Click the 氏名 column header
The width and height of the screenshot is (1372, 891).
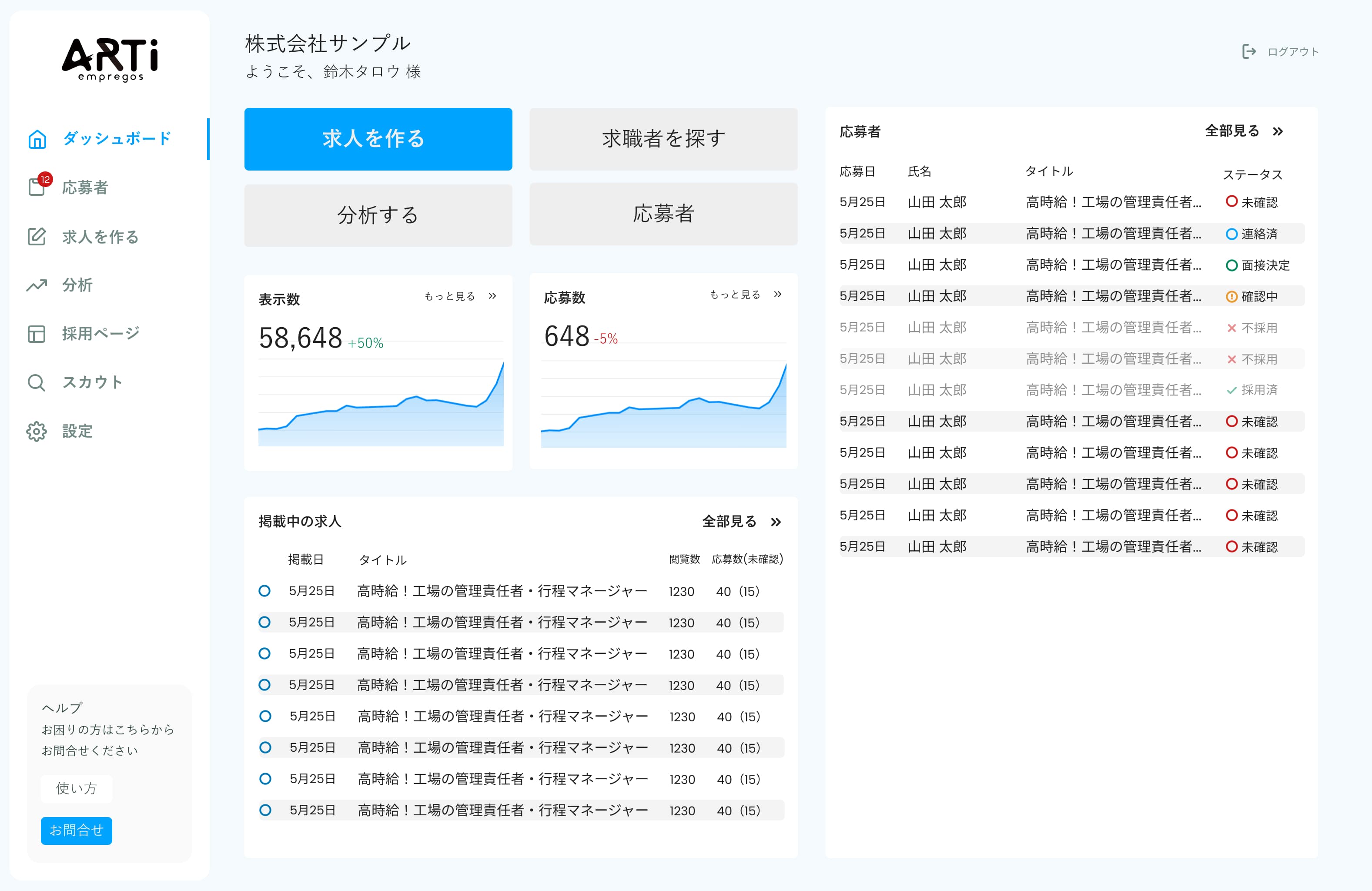tap(920, 171)
